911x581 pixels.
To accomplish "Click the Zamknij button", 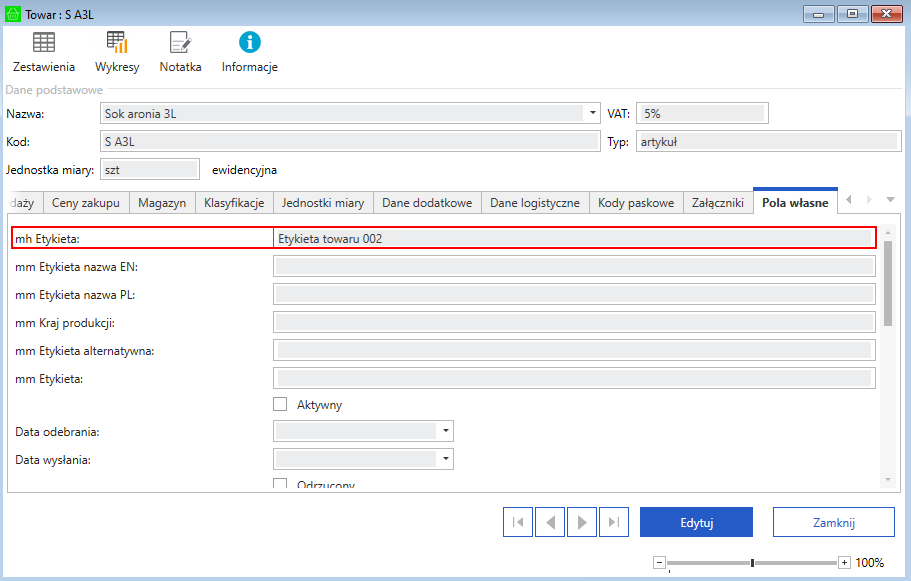I will (x=833, y=522).
